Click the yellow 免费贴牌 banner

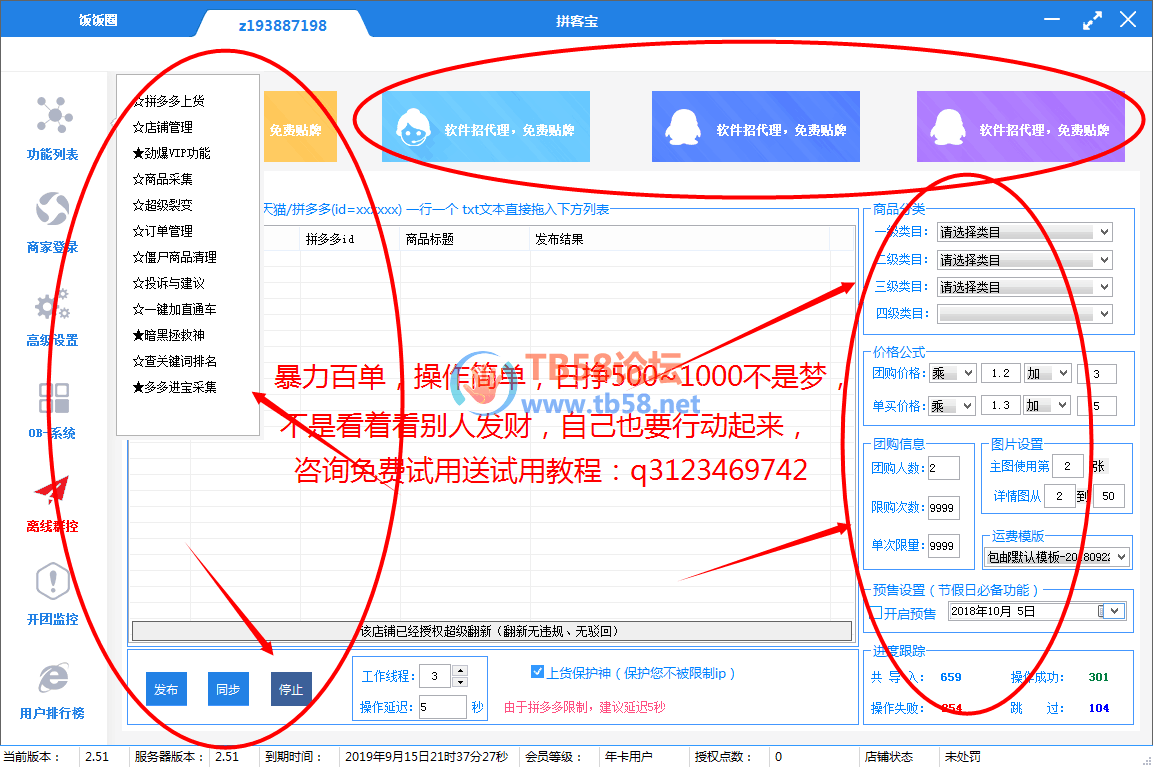tap(300, 126)
